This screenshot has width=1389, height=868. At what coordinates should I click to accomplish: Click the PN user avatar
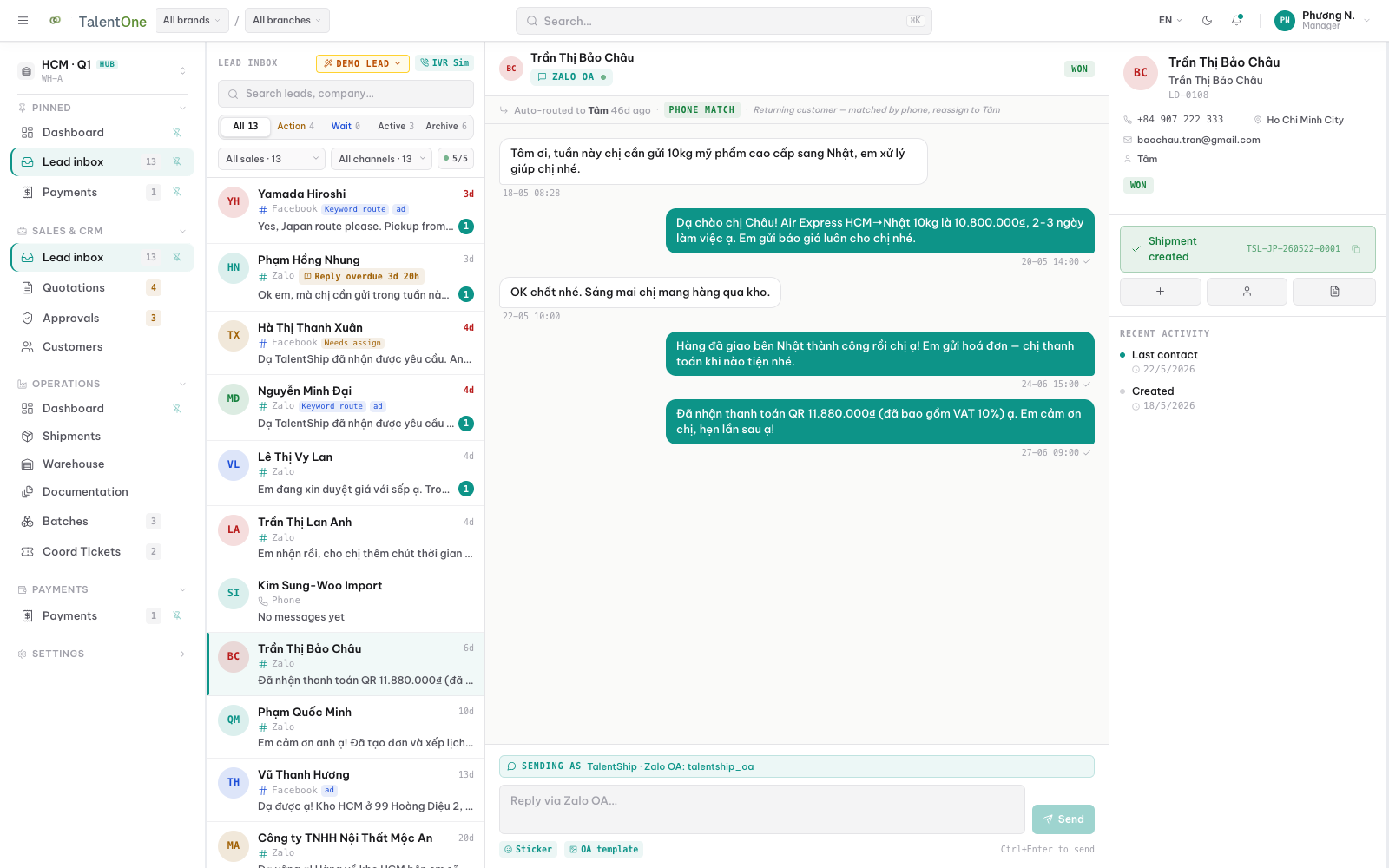(1285, 21)
